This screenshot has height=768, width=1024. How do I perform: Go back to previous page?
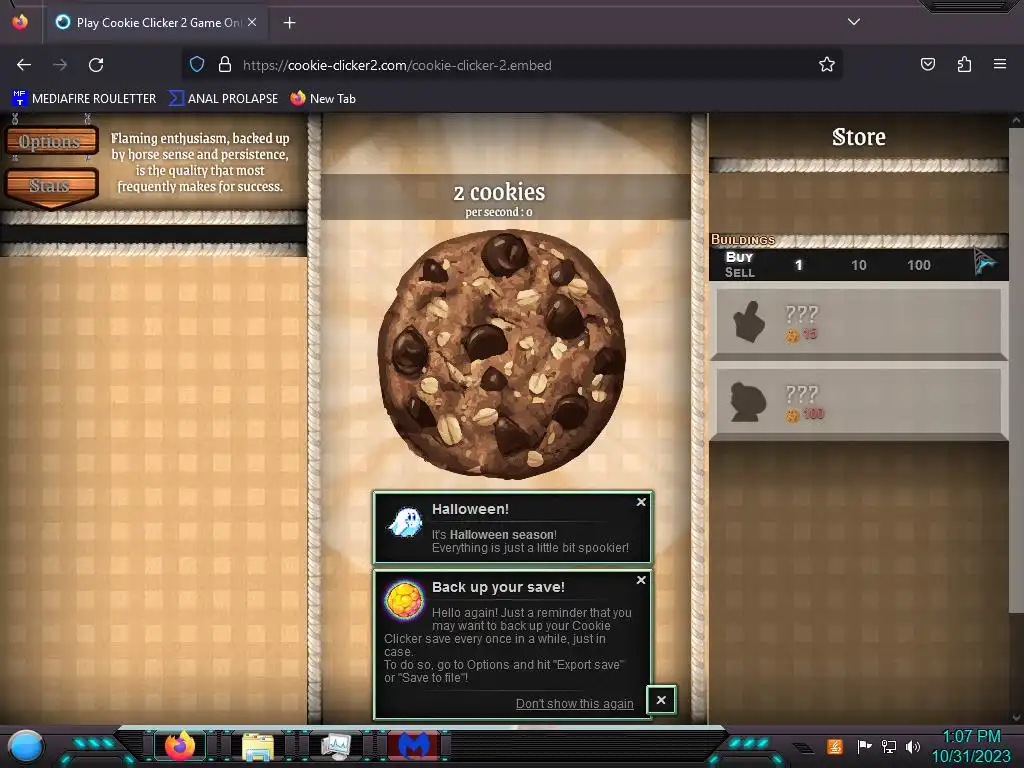point(24,65)
